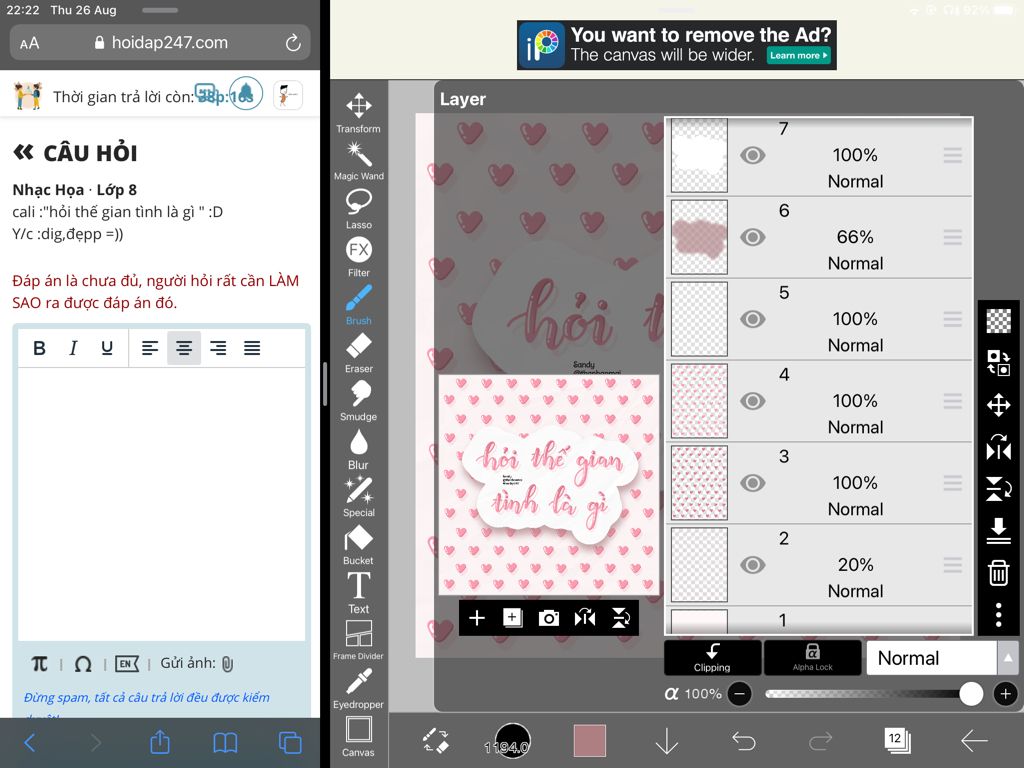The image size is (1024, 768).
Task: Select the Transform tool
Action: 359,112
